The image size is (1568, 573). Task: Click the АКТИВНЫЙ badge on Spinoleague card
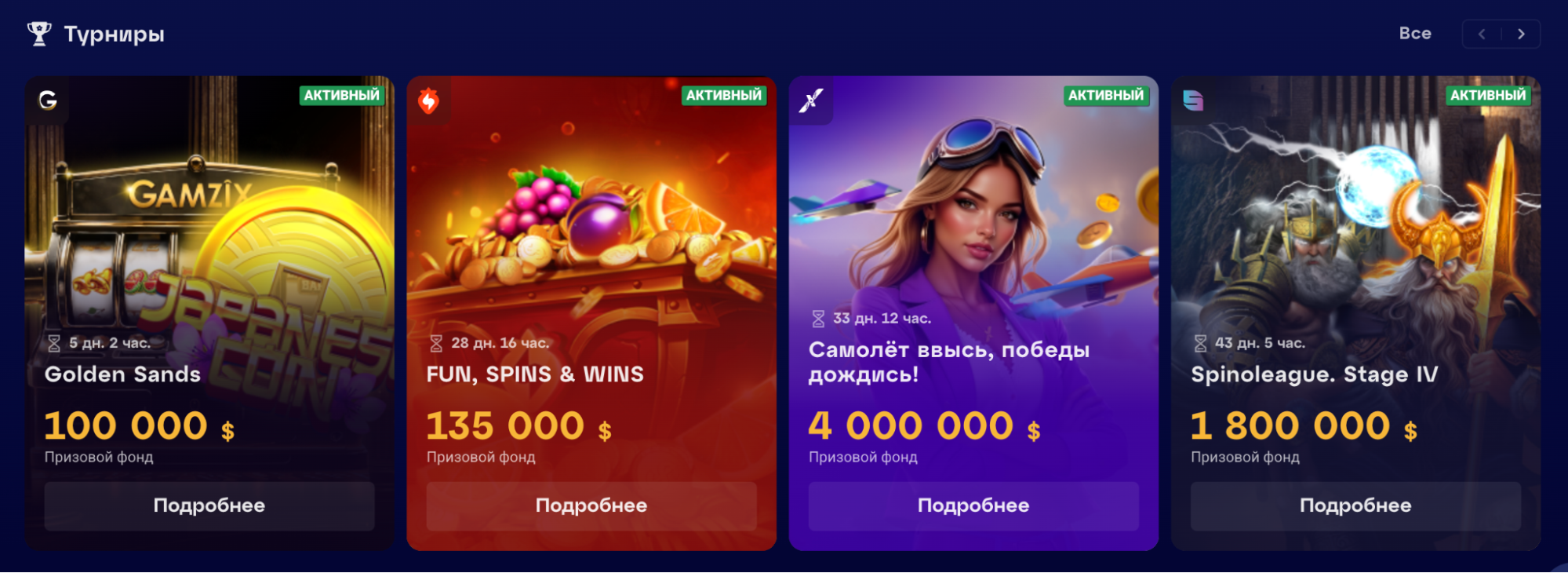1488,96
